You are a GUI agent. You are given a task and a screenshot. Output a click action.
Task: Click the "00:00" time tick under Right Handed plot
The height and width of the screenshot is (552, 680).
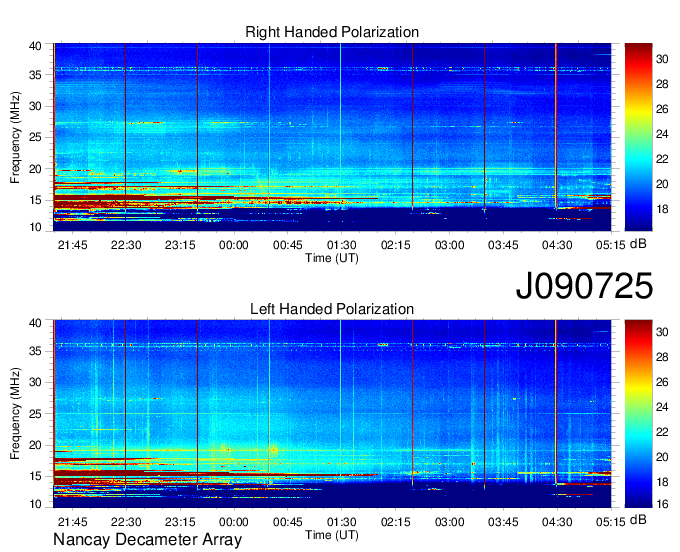(x=234, y=245)
